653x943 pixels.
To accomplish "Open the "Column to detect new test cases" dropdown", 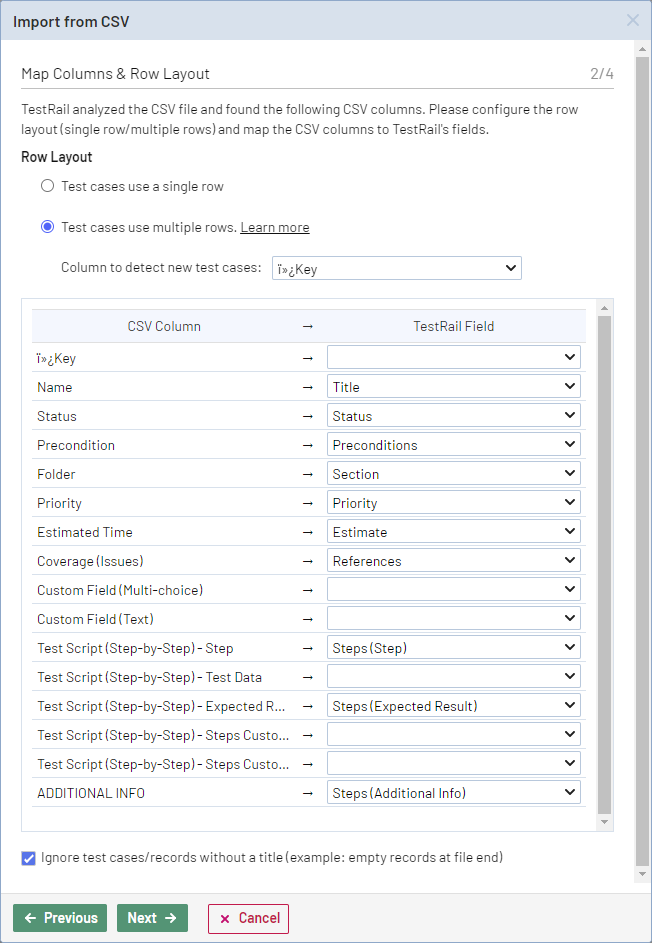I will coord(396,267).
